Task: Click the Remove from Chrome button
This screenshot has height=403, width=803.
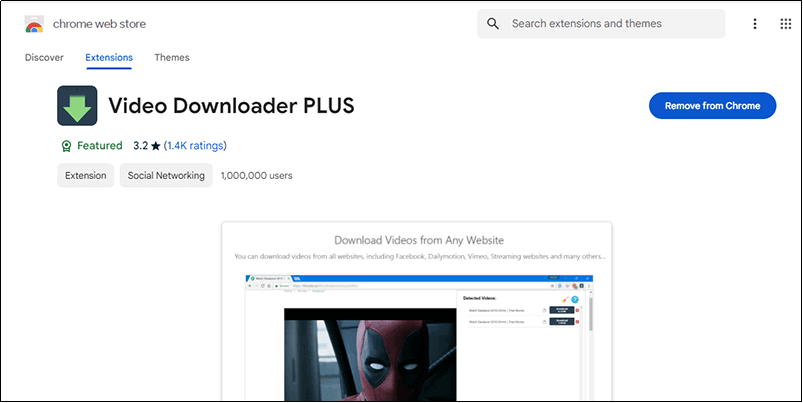Action: click(x=712, y=105)
